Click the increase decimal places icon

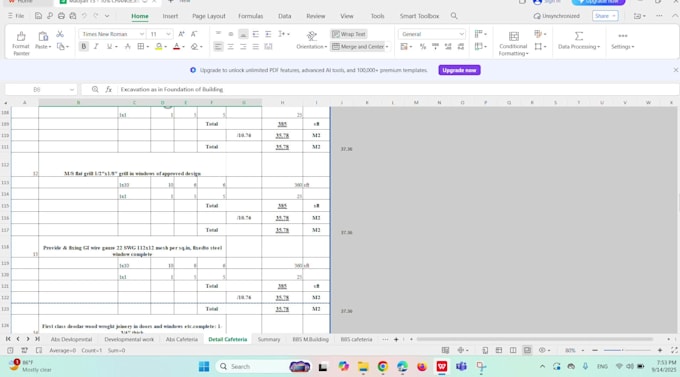[448, 46]
